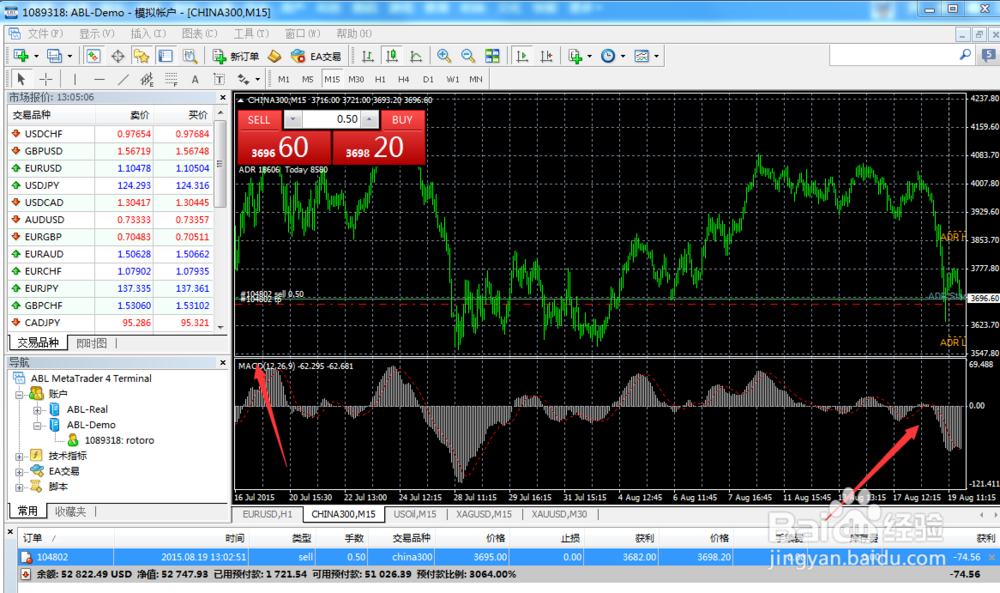Image resolution: width=1000 pixels, height=593 pixels.
Task: Toggle chart Auto Scroll
Action: coord(522,56)
